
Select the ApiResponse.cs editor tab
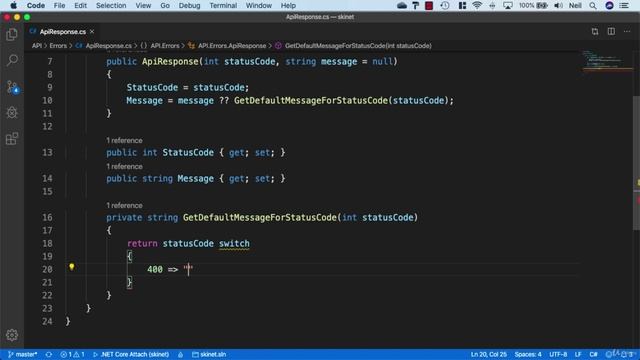click(x=62, y=31)
